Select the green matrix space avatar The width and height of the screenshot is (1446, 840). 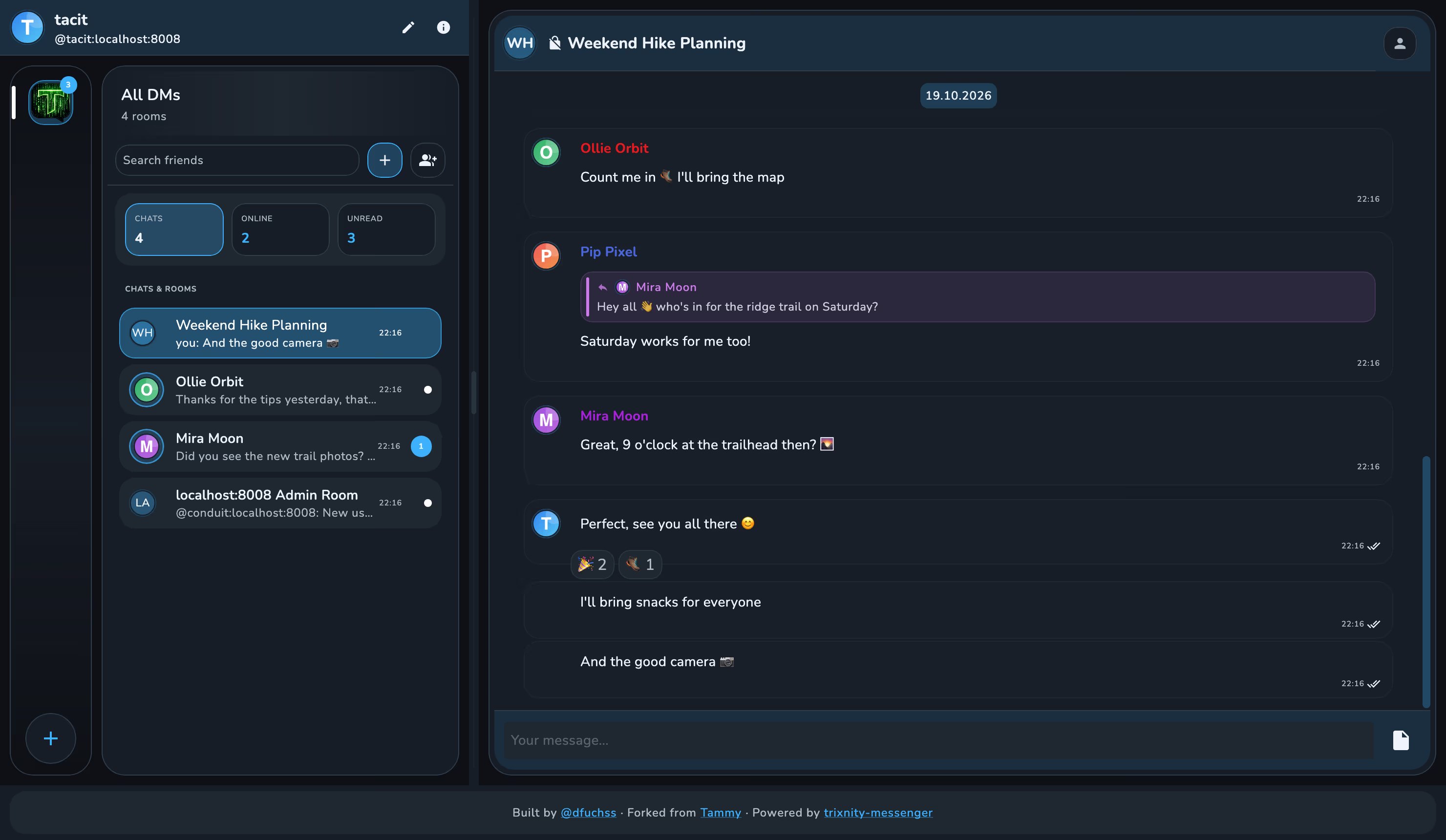click(50, 102)
